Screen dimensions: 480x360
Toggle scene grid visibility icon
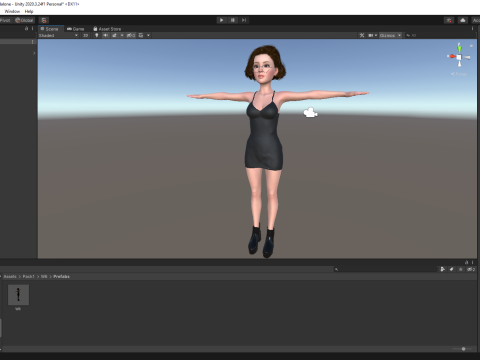pos(141,35)
